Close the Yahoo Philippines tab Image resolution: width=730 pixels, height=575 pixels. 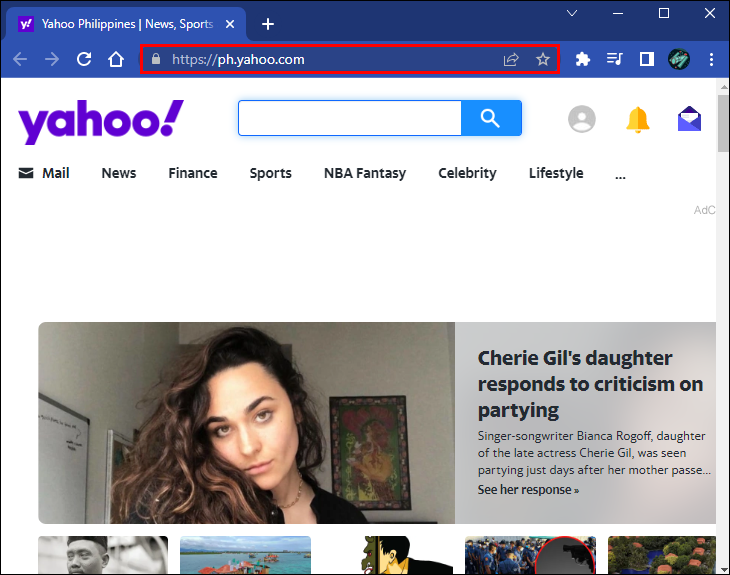pyautogui.click(x=230, y=24)
